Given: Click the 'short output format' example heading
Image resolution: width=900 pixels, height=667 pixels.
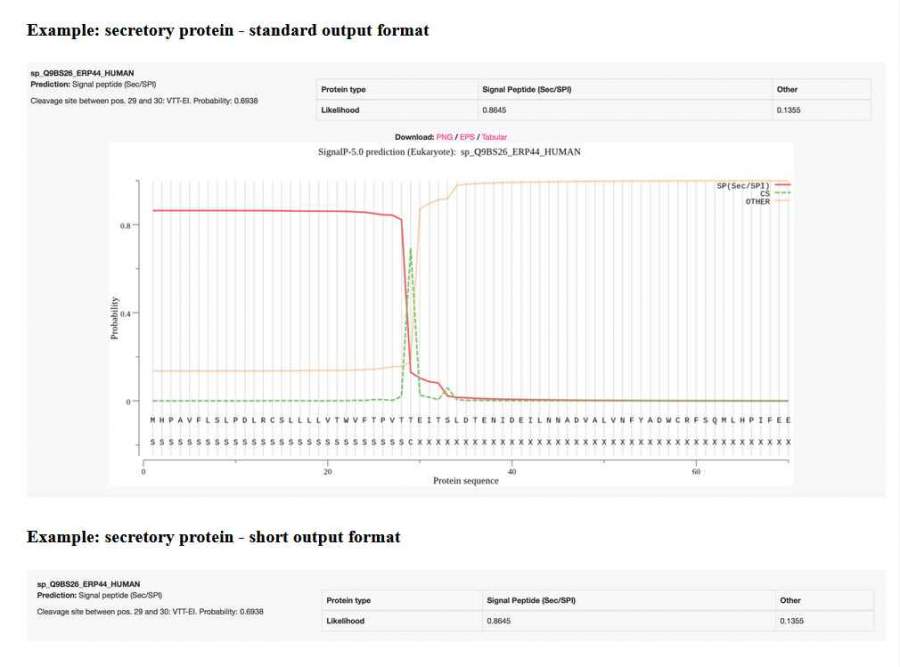Looking at the screenshot, I should point(213,537).
